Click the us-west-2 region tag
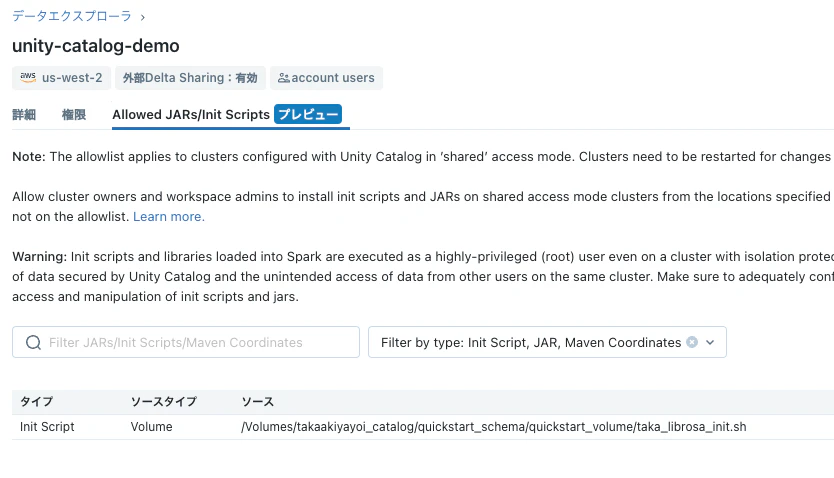The width and height of the screenshot is (834, 478). click(x=62, y=78)
